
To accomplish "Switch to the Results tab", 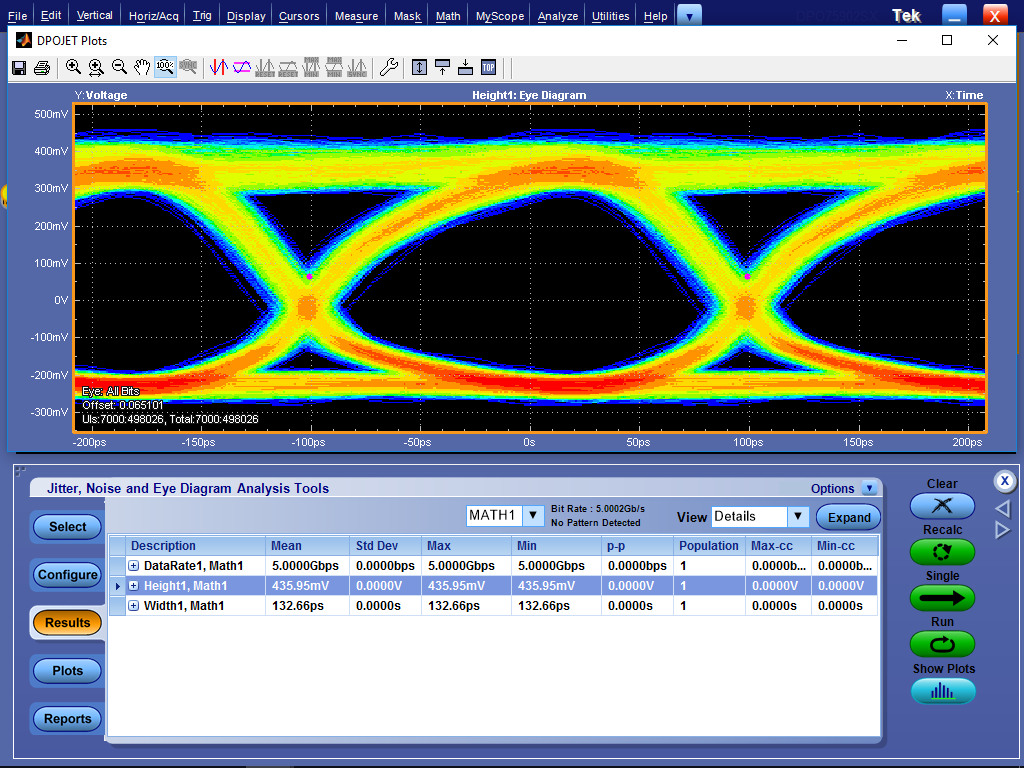I will click(67, 622).
